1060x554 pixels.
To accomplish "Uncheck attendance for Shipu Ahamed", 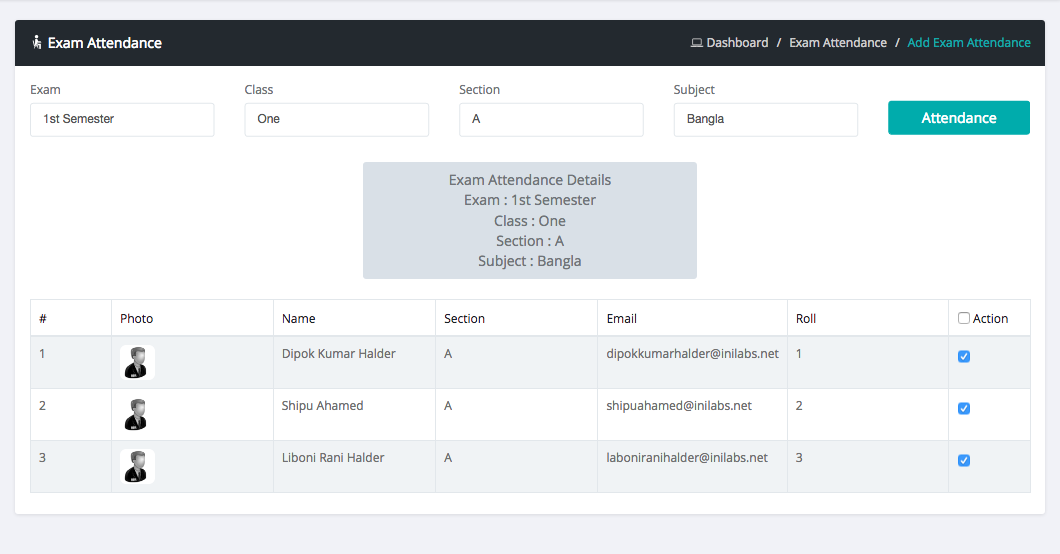I will click(x=964, y=408).
